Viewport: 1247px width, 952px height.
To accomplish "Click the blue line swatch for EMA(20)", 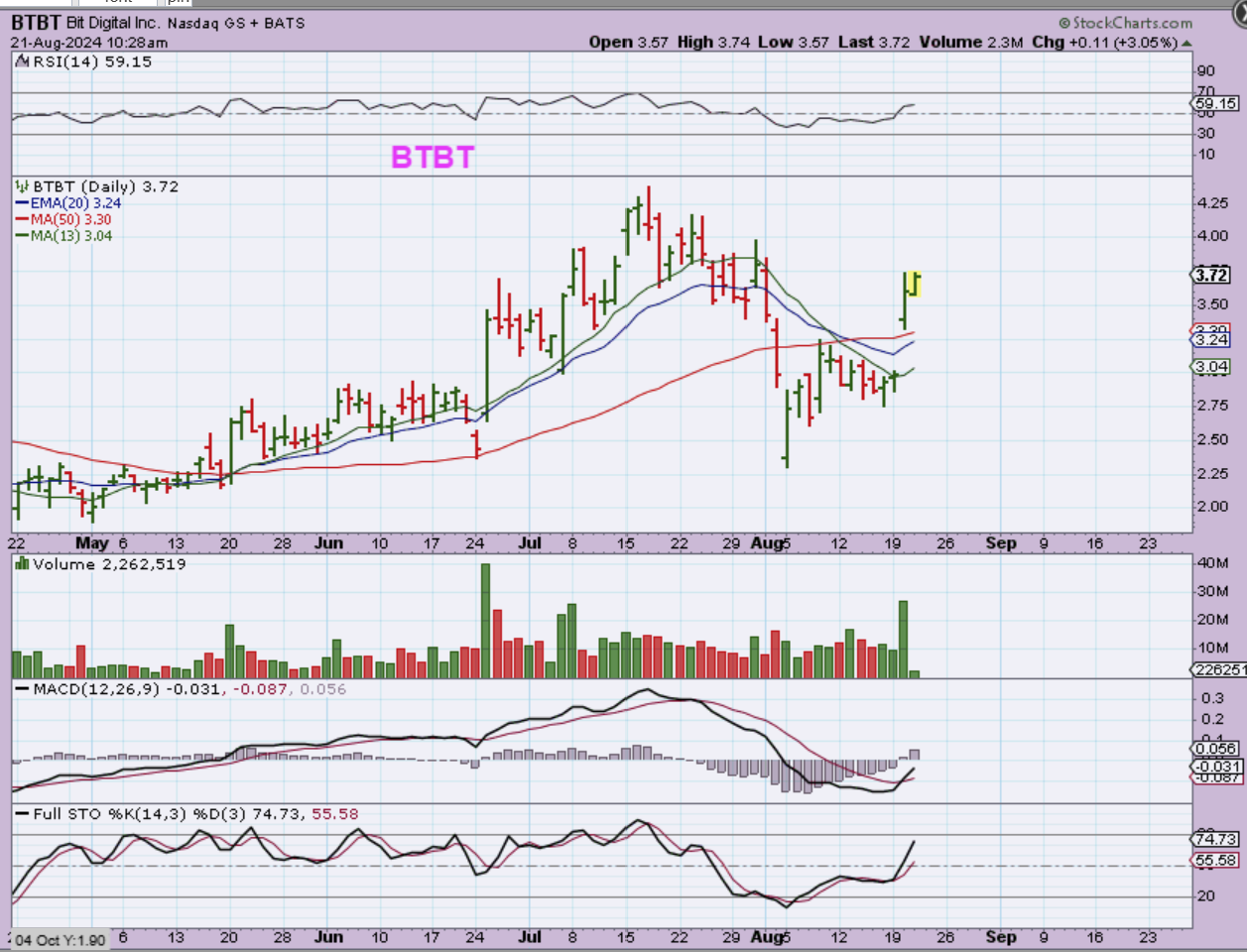I will coord(22,203).
